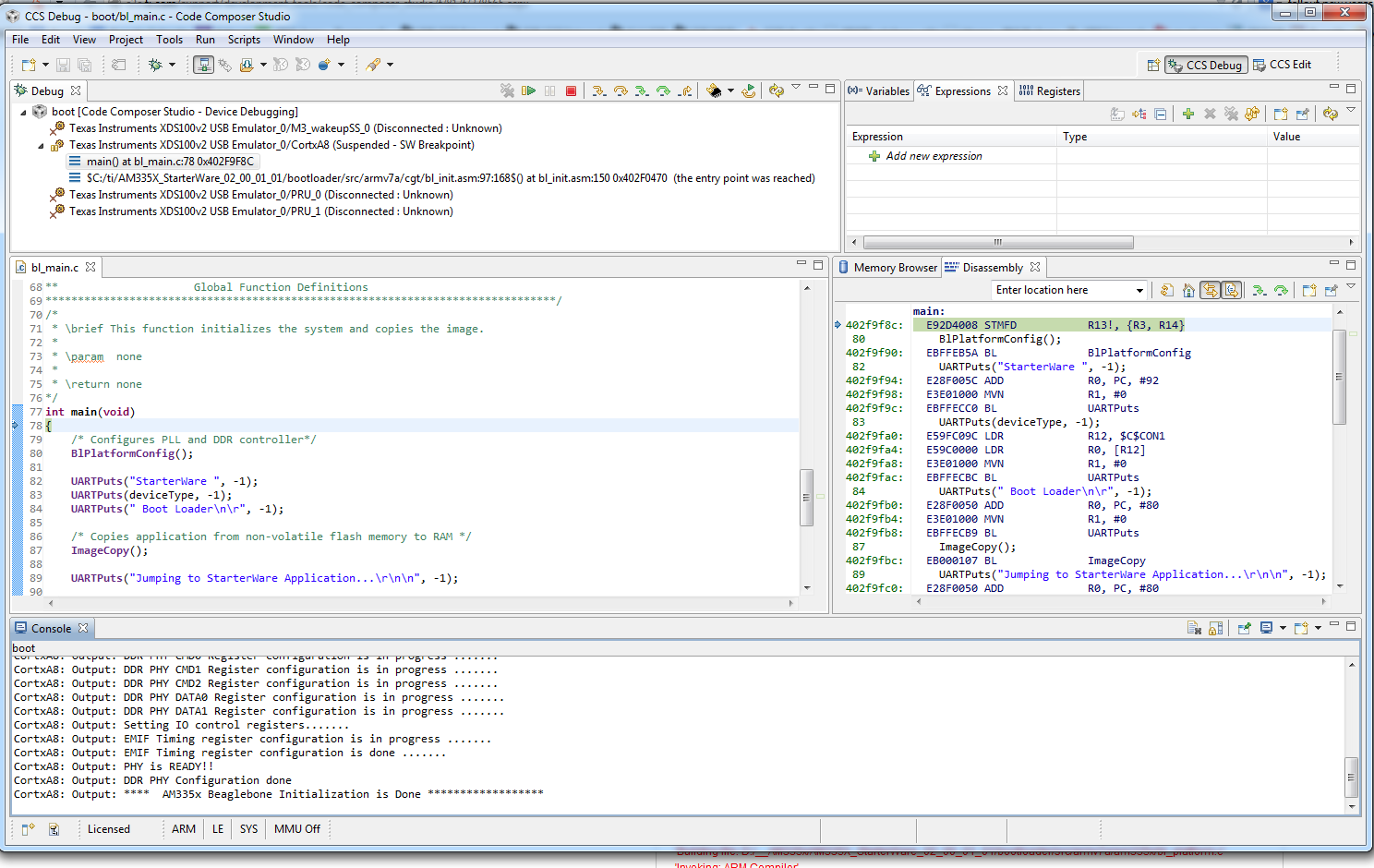
Task: Click Add new expression row
Action: pyautogui.click(x=934, y=156)
